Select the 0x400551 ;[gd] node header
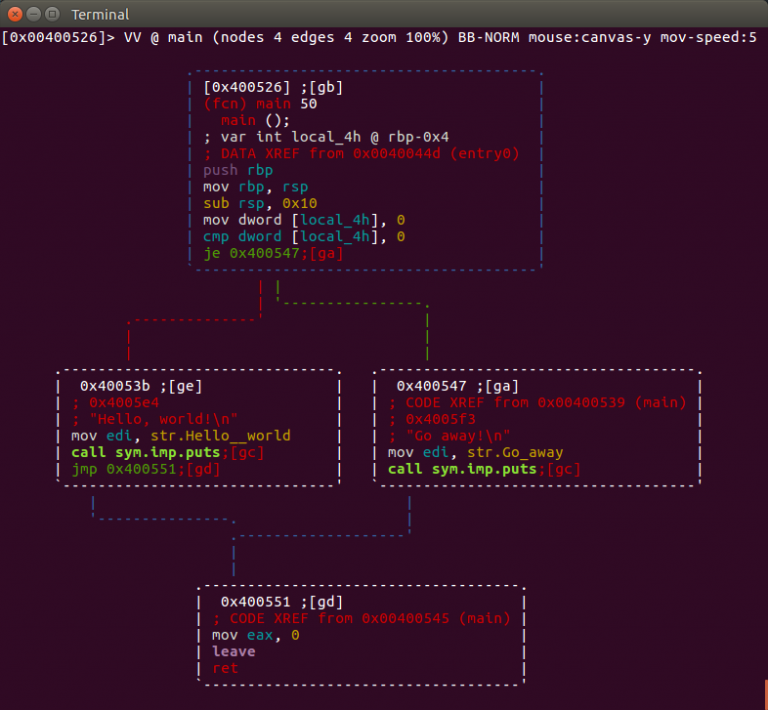This screenshot has height=710, width=768. pos(281,602)
